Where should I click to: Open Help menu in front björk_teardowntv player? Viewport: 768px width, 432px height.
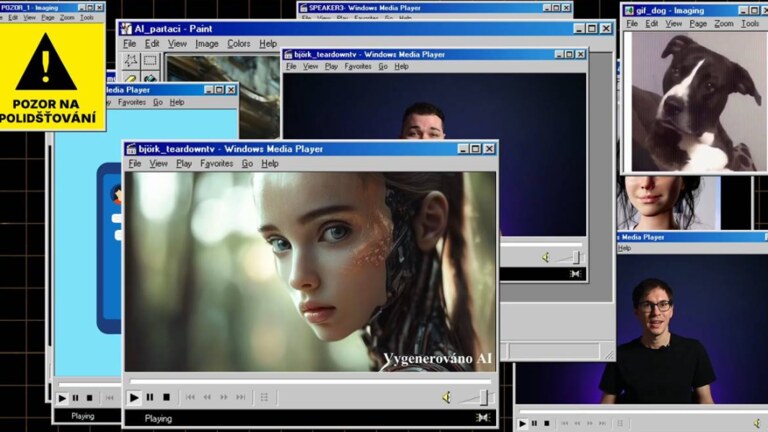(270, 164)
